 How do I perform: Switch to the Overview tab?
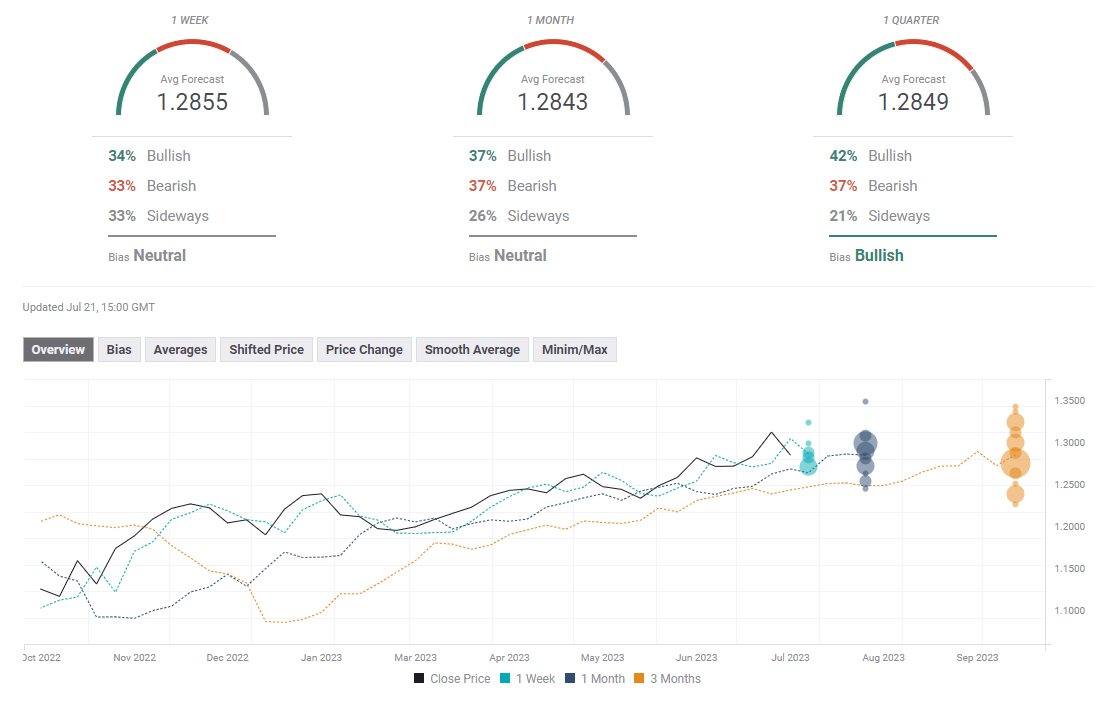point(58,349)
